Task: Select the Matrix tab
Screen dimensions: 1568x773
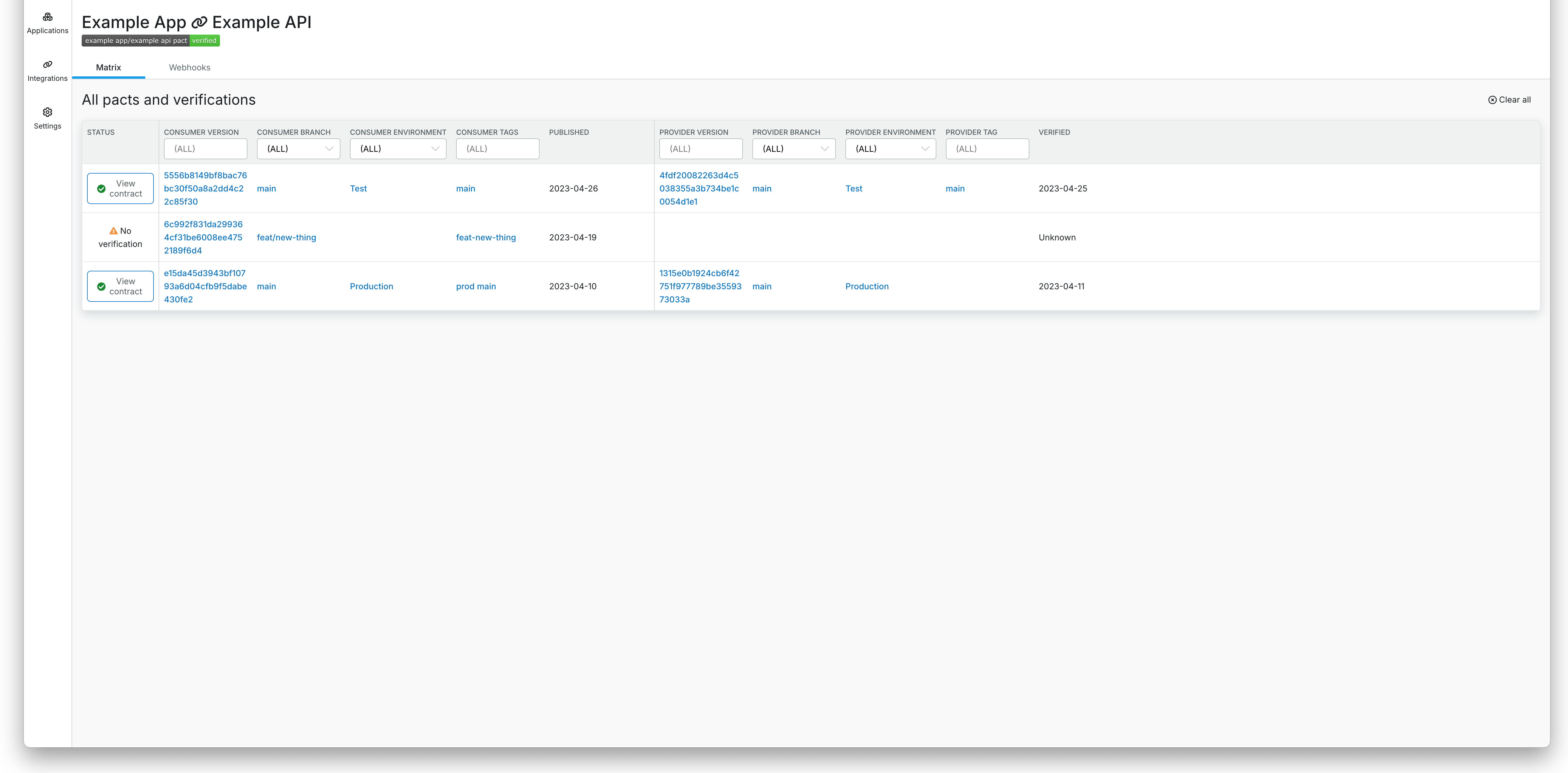Action: (108, 67)
